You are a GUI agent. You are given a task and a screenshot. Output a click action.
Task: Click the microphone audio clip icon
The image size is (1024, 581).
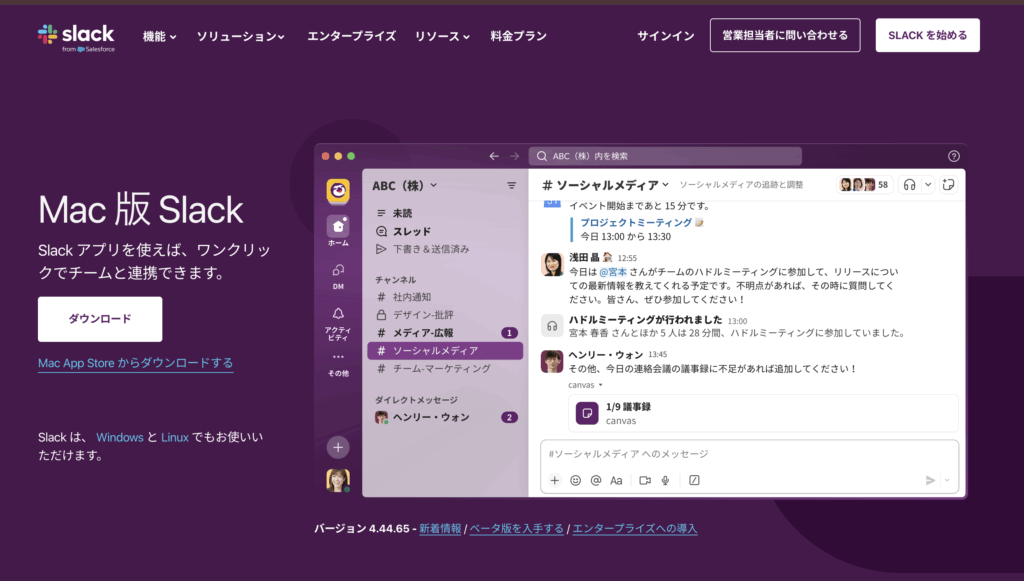(665, 480)
